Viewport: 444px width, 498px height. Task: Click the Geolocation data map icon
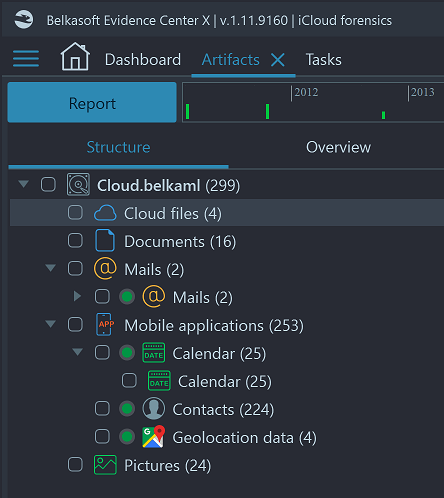[x=154, y=436]
